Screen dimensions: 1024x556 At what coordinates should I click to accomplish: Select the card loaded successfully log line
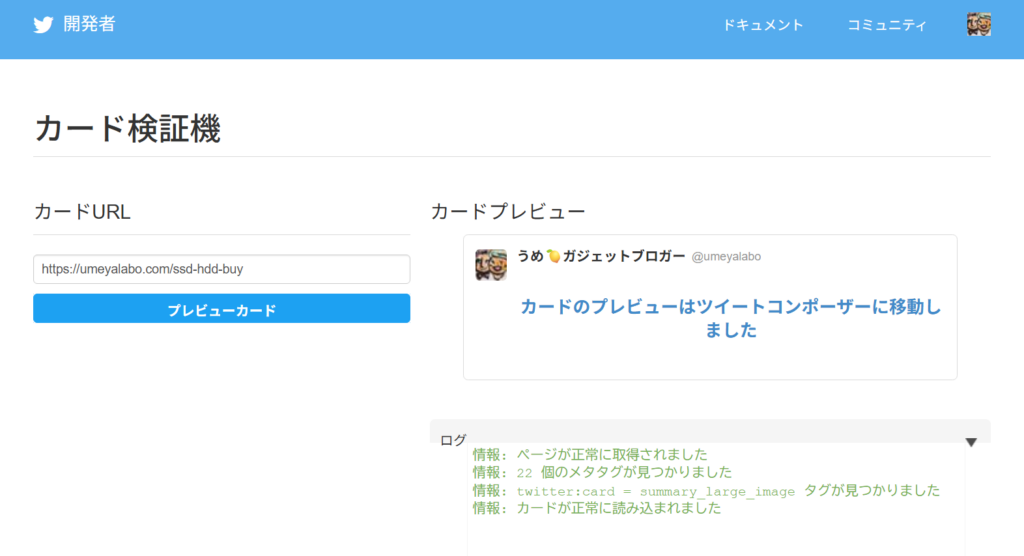597,508
